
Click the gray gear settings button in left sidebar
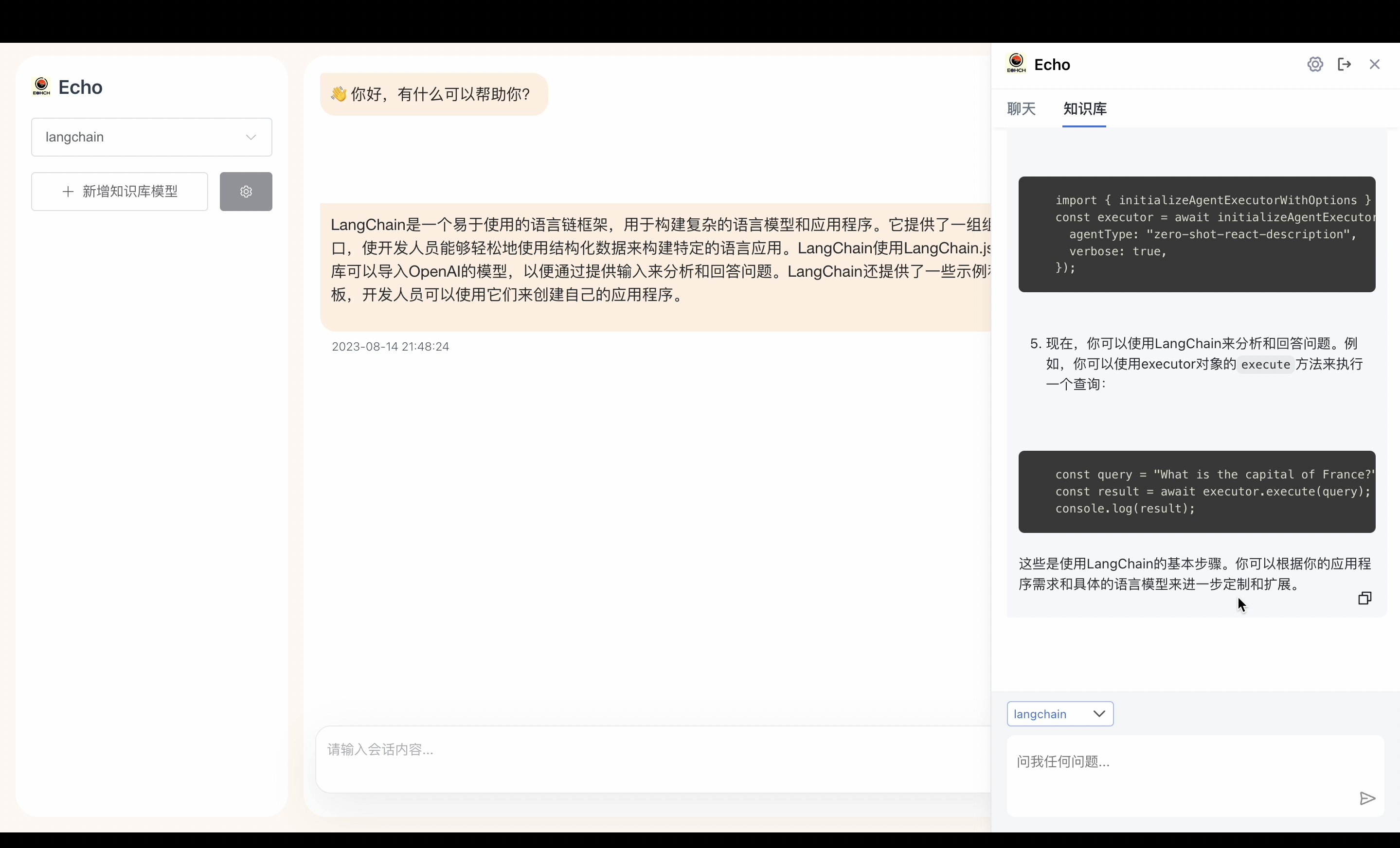[246, 192]
